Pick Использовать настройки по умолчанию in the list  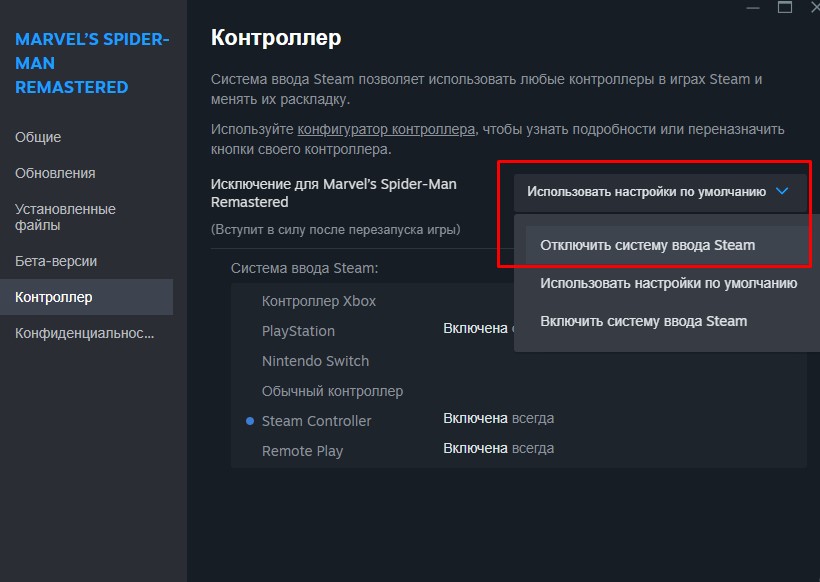click(x=668, y=283)
